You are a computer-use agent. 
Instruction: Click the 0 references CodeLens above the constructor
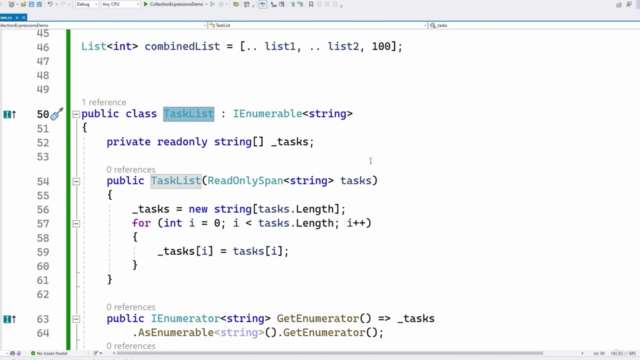[x=131, y=169]
